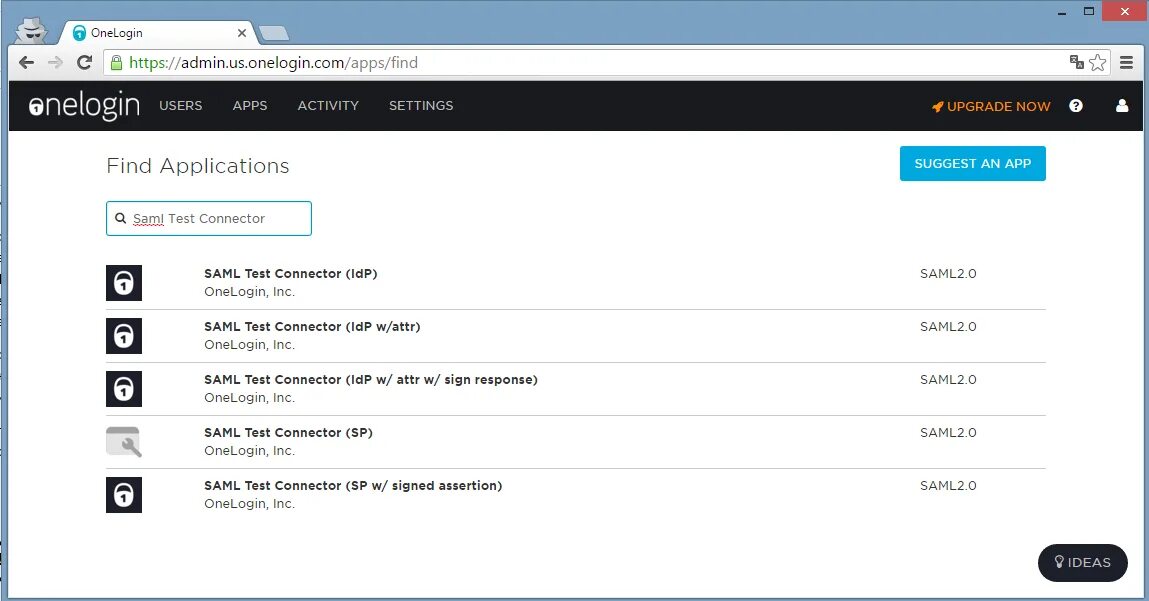
Task: Click SAML2.0 label in the IdP w/attr row
Action: point(948,326)
